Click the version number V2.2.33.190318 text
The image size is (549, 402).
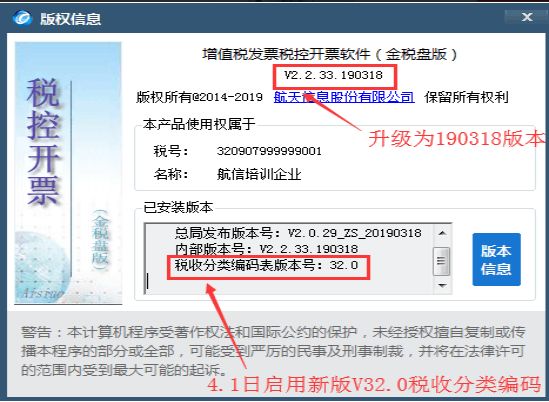pos(333,75)
